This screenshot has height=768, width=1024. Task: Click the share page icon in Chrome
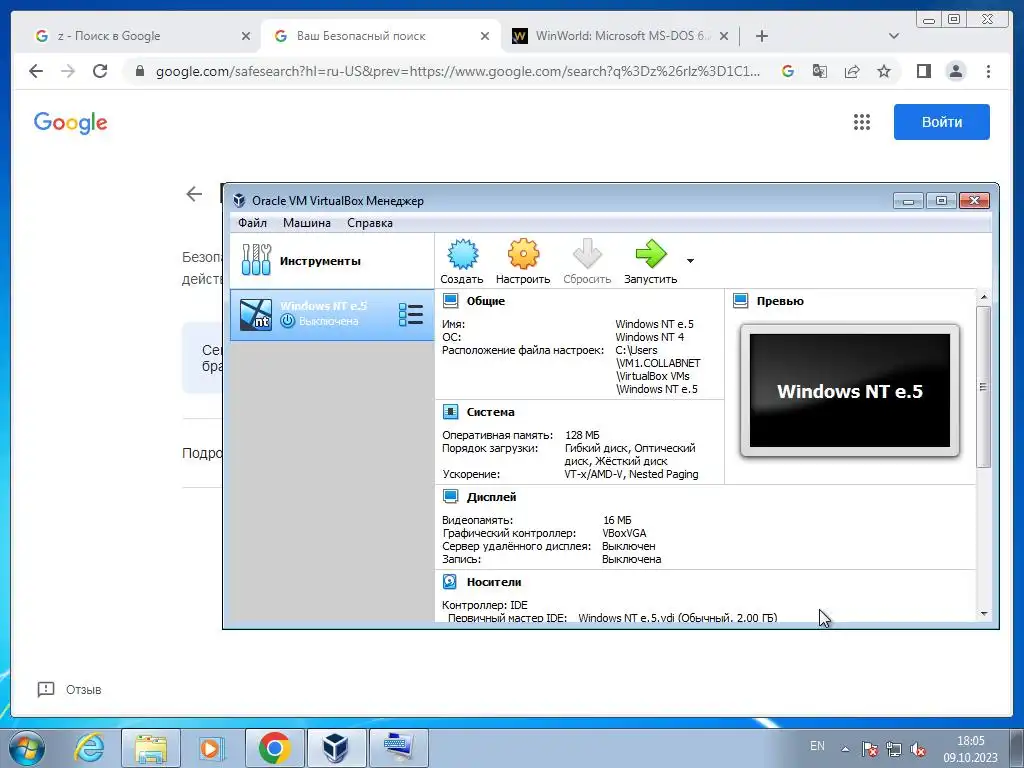[x=852, y=71]
